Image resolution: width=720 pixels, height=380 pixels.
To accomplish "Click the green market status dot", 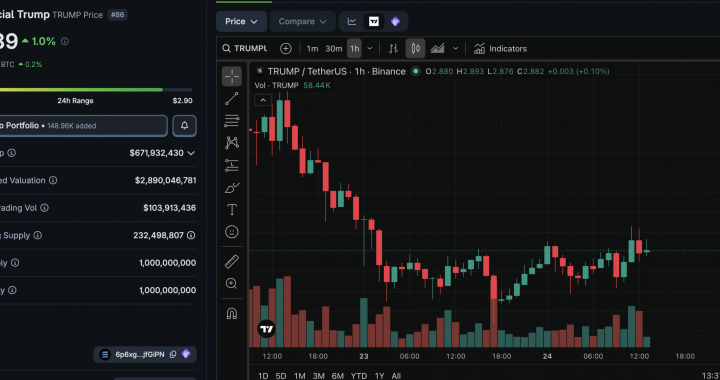I will tap(416, 71).
